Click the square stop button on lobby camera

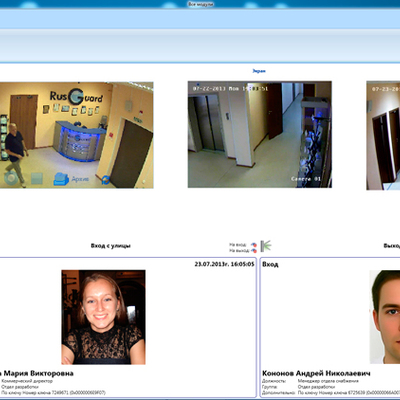pyautogui.click(x=37, y=179)
